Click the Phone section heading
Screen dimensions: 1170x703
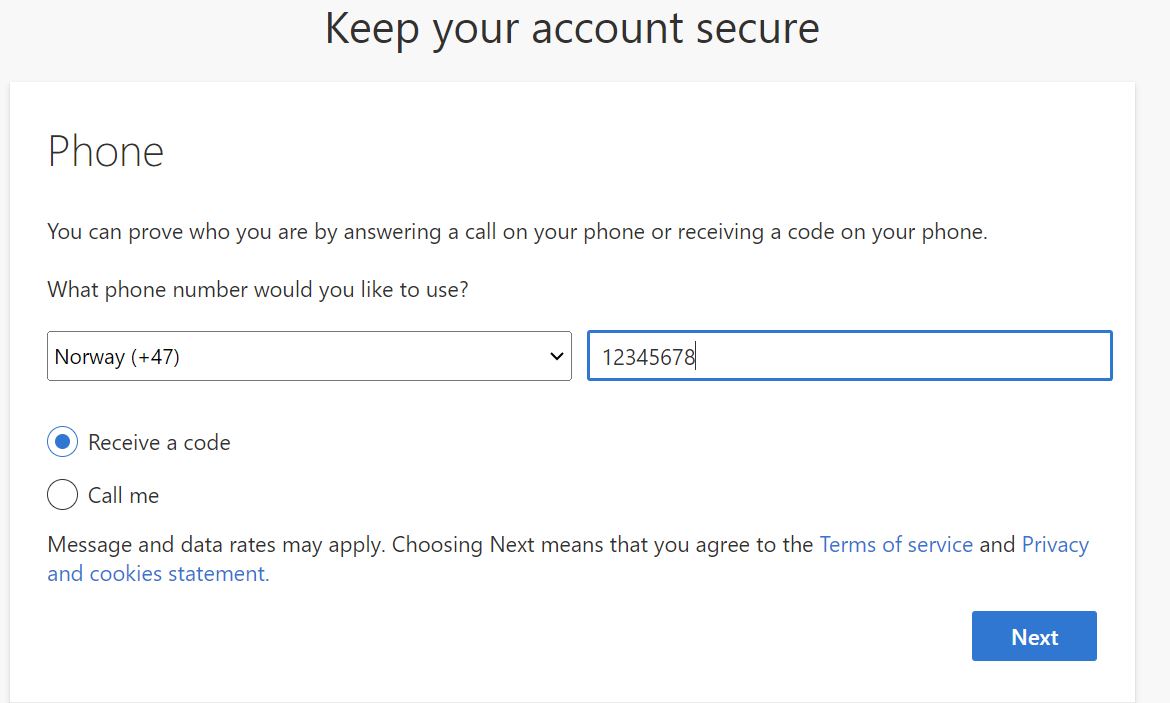106,152
